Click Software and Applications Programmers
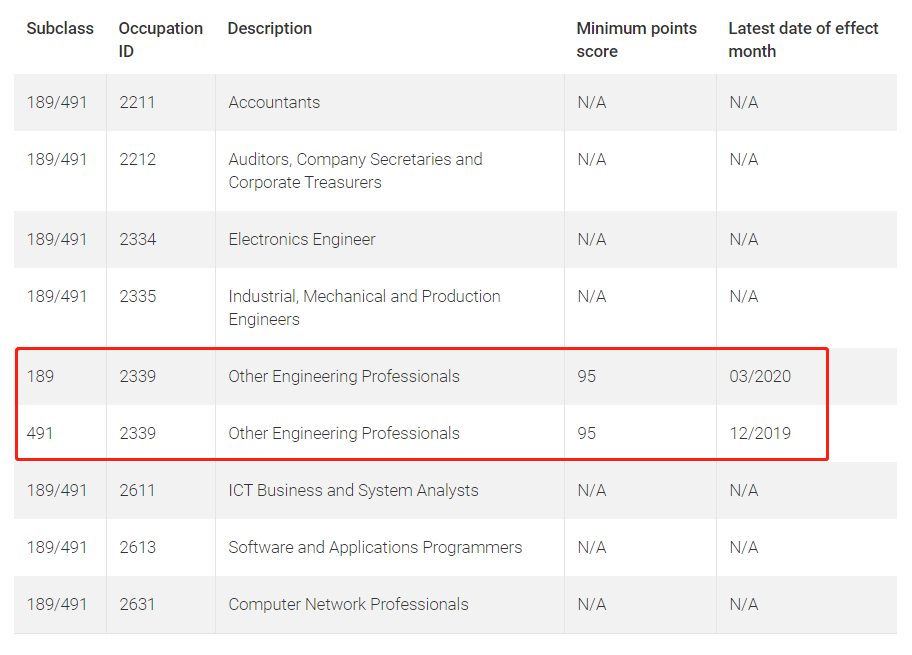This screenshot has height=655, width=912. [375, 547]
